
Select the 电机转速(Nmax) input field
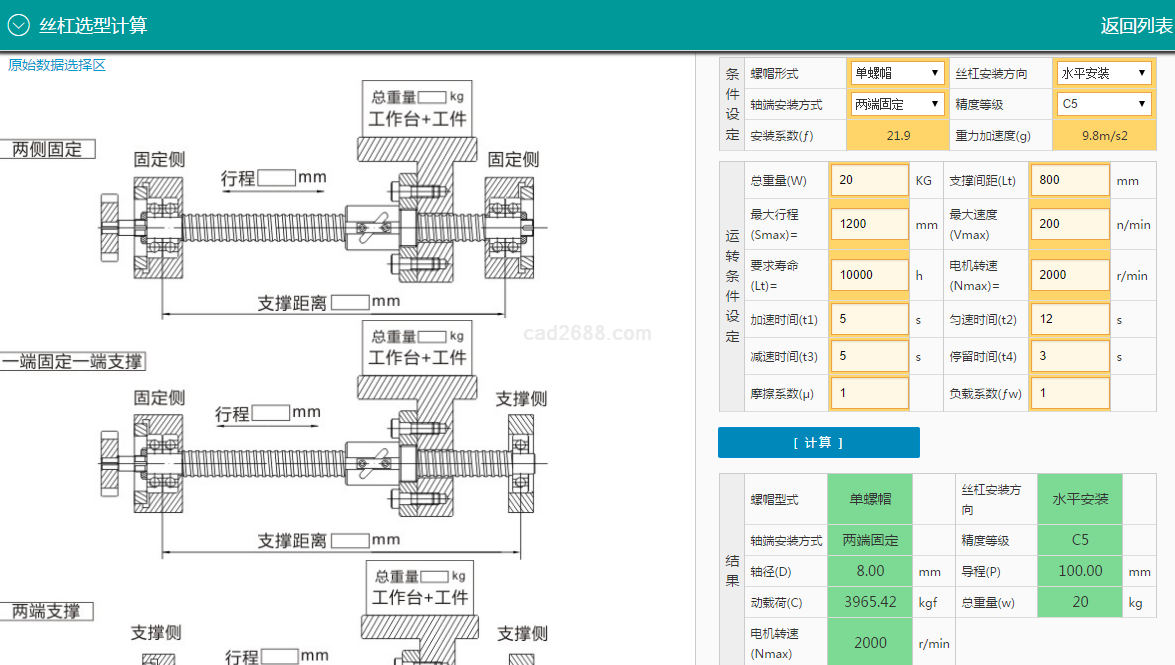point(1069,275)
